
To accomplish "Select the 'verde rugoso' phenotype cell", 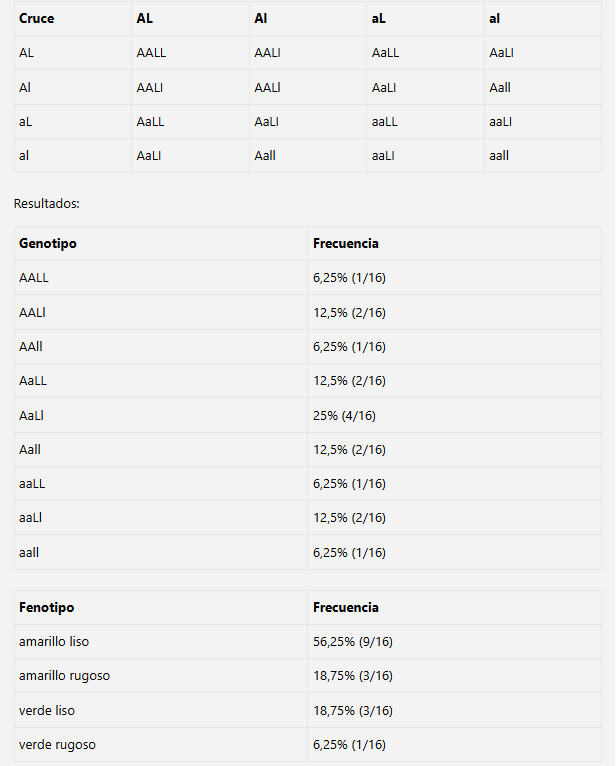I will (58, 745).
